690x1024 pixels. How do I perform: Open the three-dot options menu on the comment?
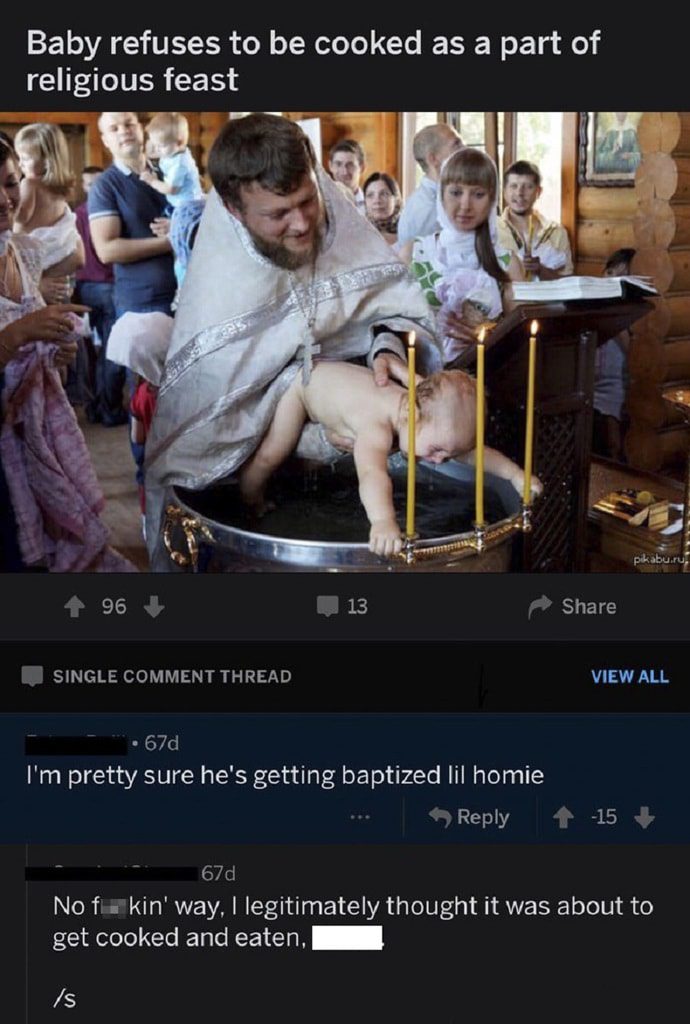[x=360, y=817]
